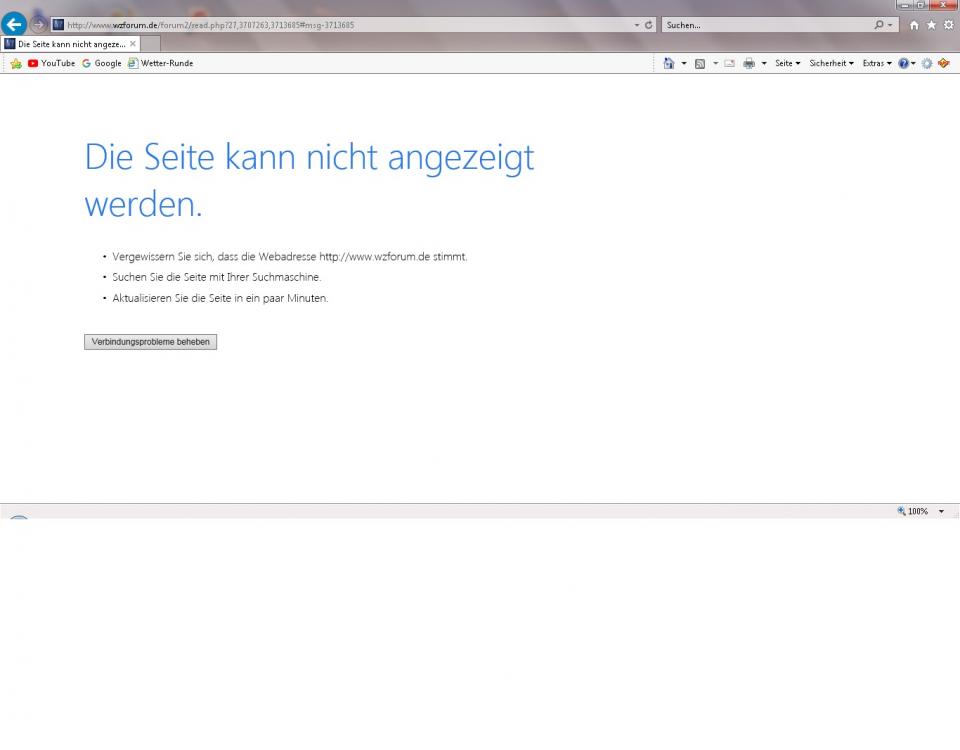Open the Wetter-Runde bookmark
Screen dimensions: 960x750
160,63
